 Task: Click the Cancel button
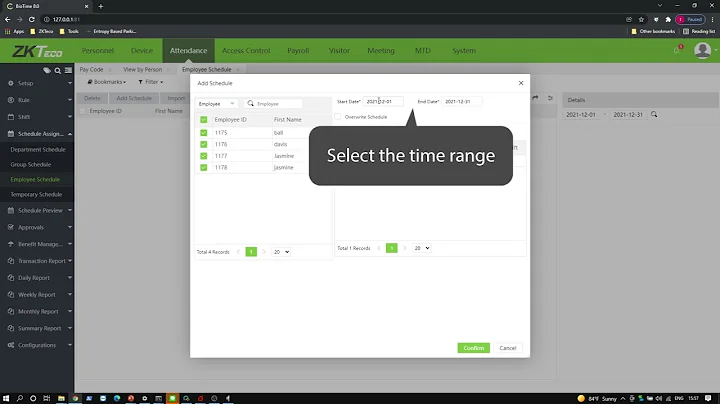click(507, 348)
